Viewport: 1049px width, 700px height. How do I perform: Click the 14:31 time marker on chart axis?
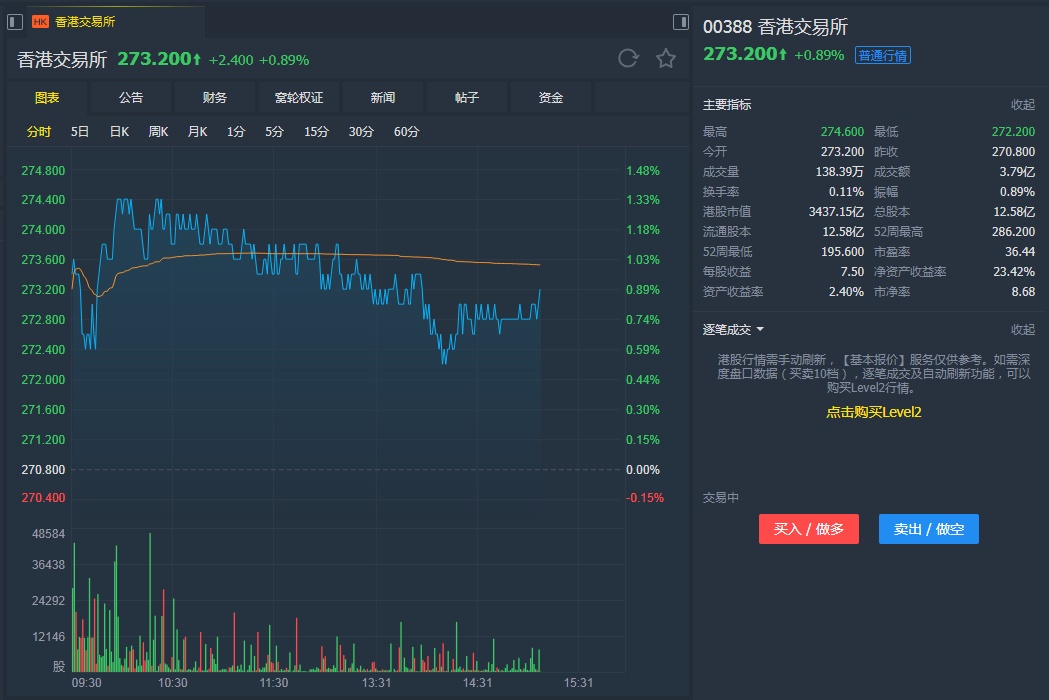tap(478, 683)
